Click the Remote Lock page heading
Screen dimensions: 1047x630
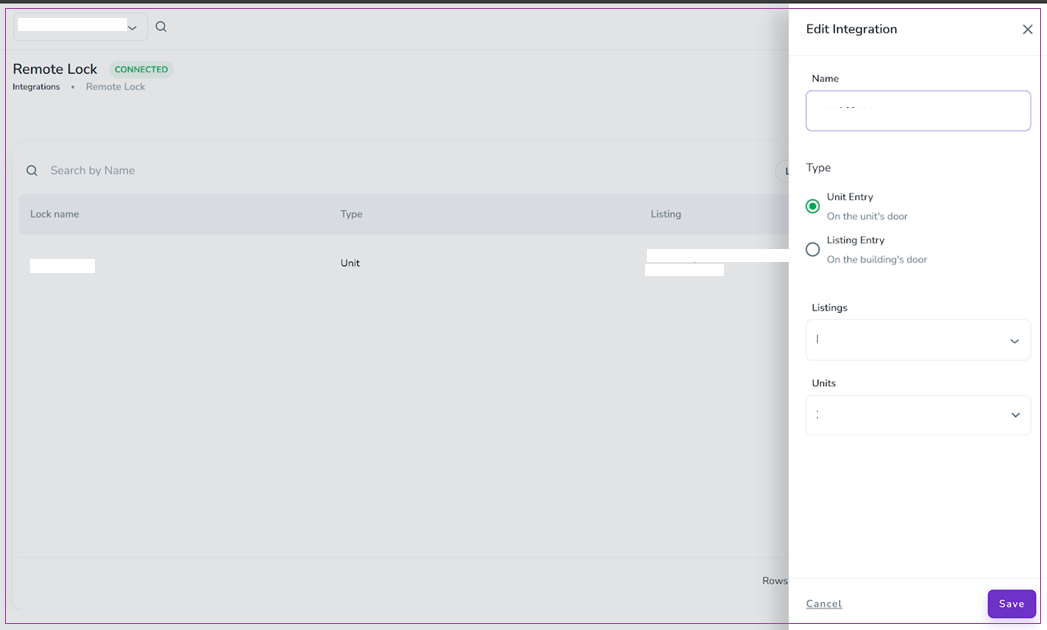(55, 69)
